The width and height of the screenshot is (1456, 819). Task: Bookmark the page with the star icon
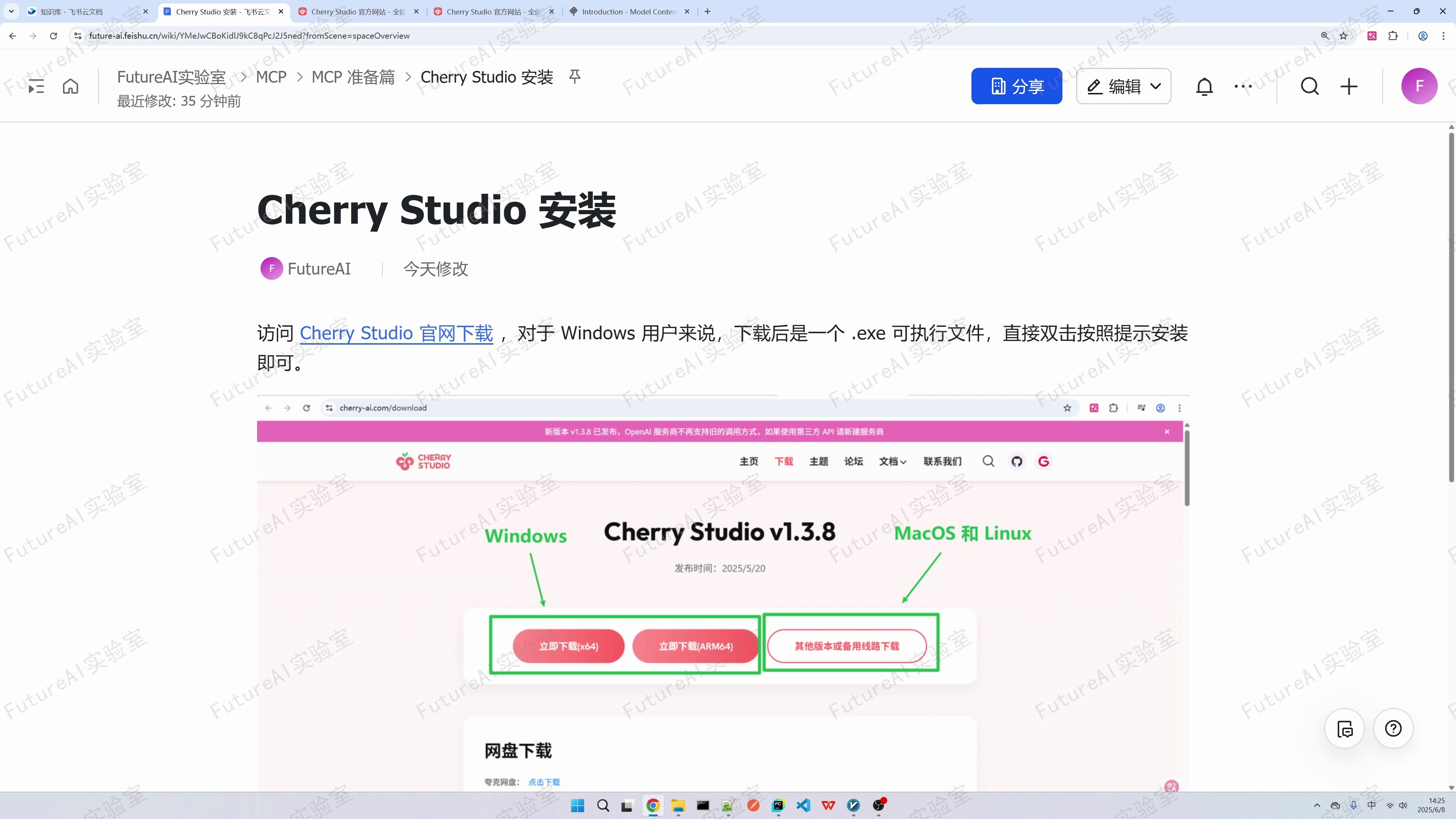pyautogui.click(x=1344, y=36)
